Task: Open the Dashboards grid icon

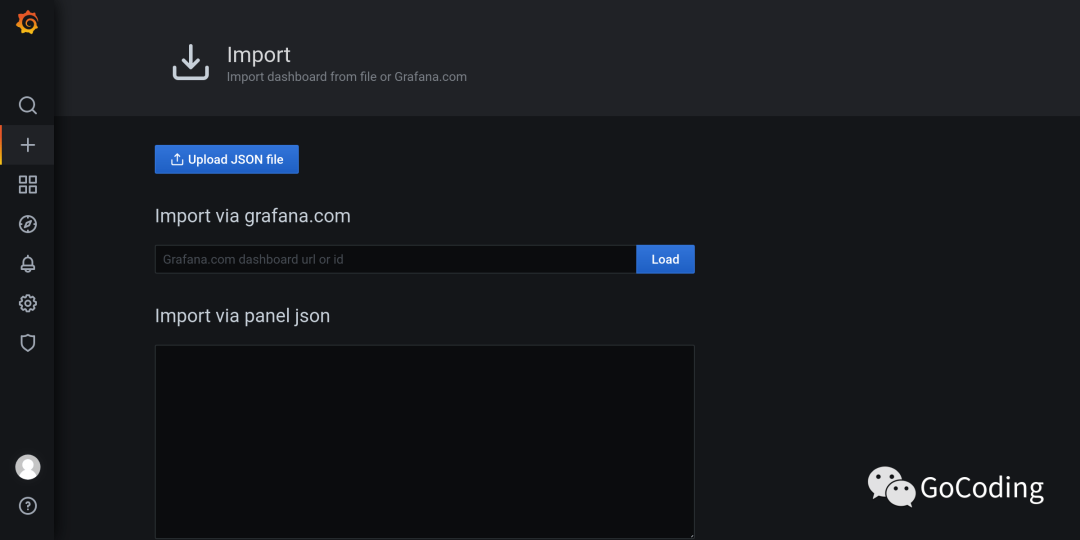Action: 28,184
